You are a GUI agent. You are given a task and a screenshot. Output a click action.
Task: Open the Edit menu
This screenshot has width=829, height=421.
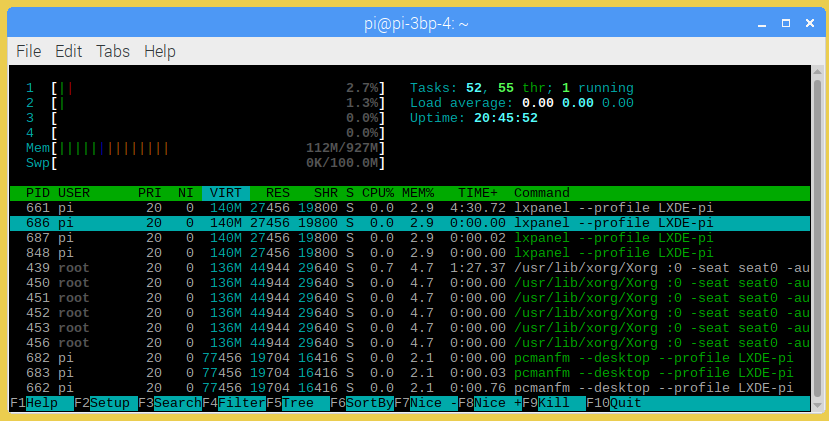69,51
